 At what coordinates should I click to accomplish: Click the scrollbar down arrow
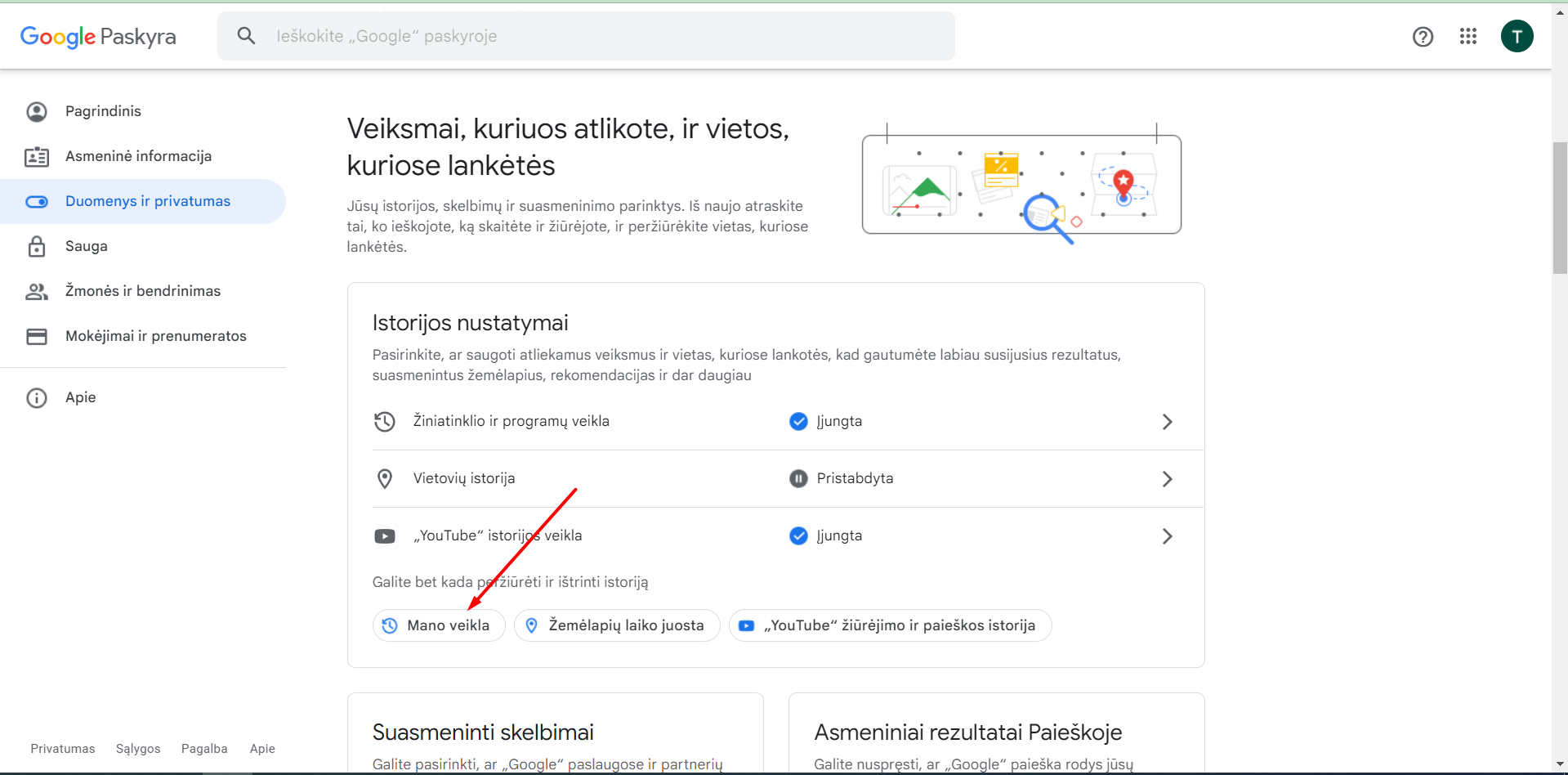[x=1560, y=765]
